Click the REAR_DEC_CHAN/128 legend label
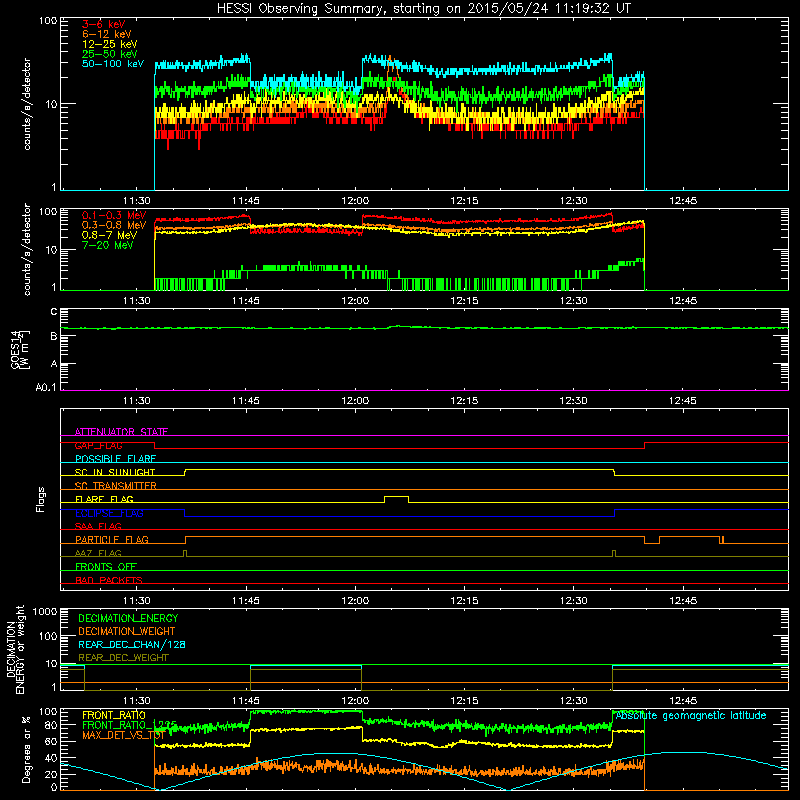 132,644
